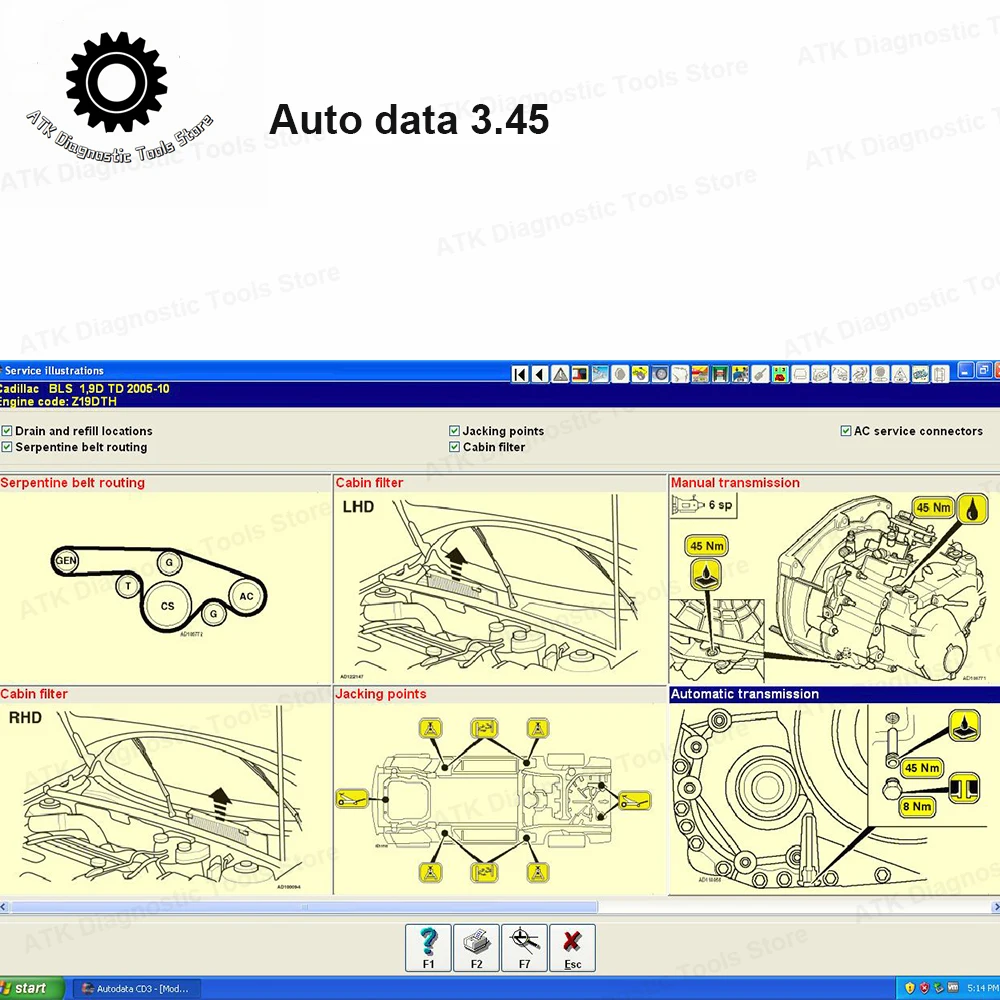The image size is (1000, 1000).
Task: Select the yellow mechanic toolbar icon
Action: point(740,374)
